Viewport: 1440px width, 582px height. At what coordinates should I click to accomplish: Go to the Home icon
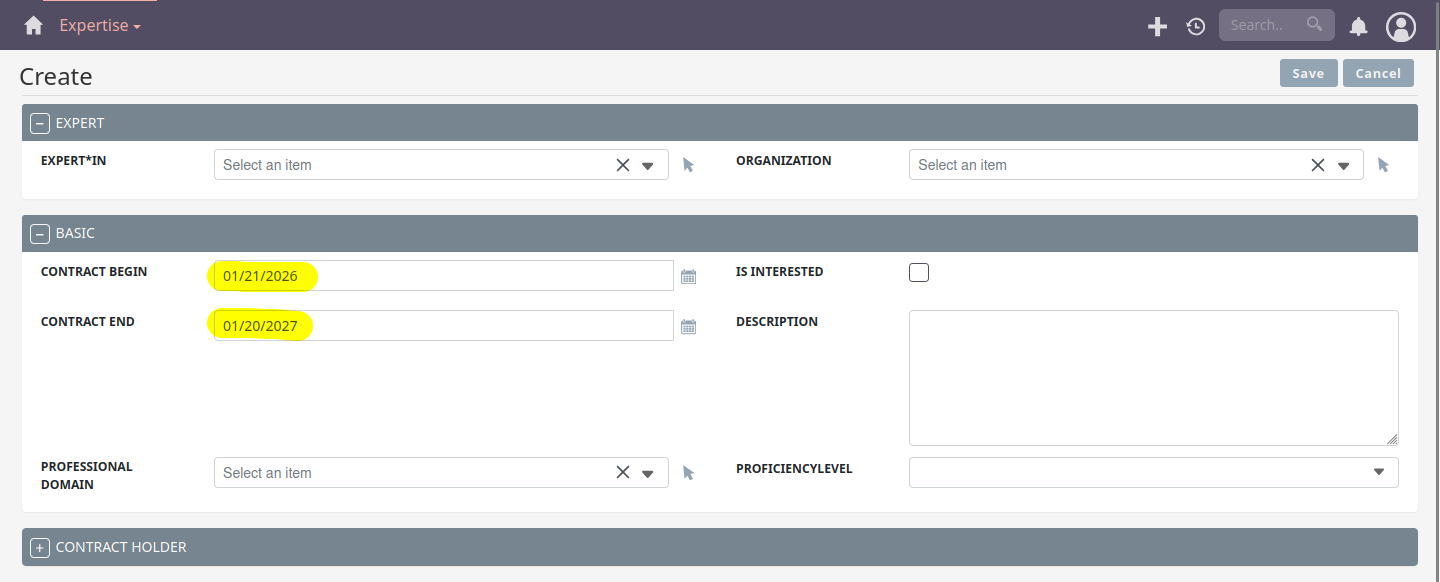(34, 26)
